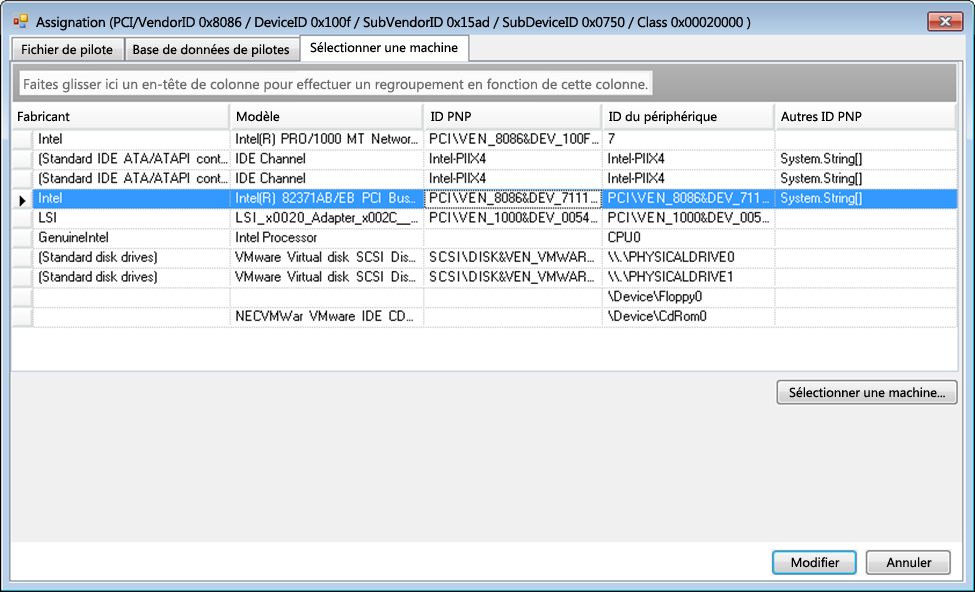Image resolution: width=975 pixels, height=592 pixels.
Task: Select the \Device\Floppy0 row
Action: 687,297
